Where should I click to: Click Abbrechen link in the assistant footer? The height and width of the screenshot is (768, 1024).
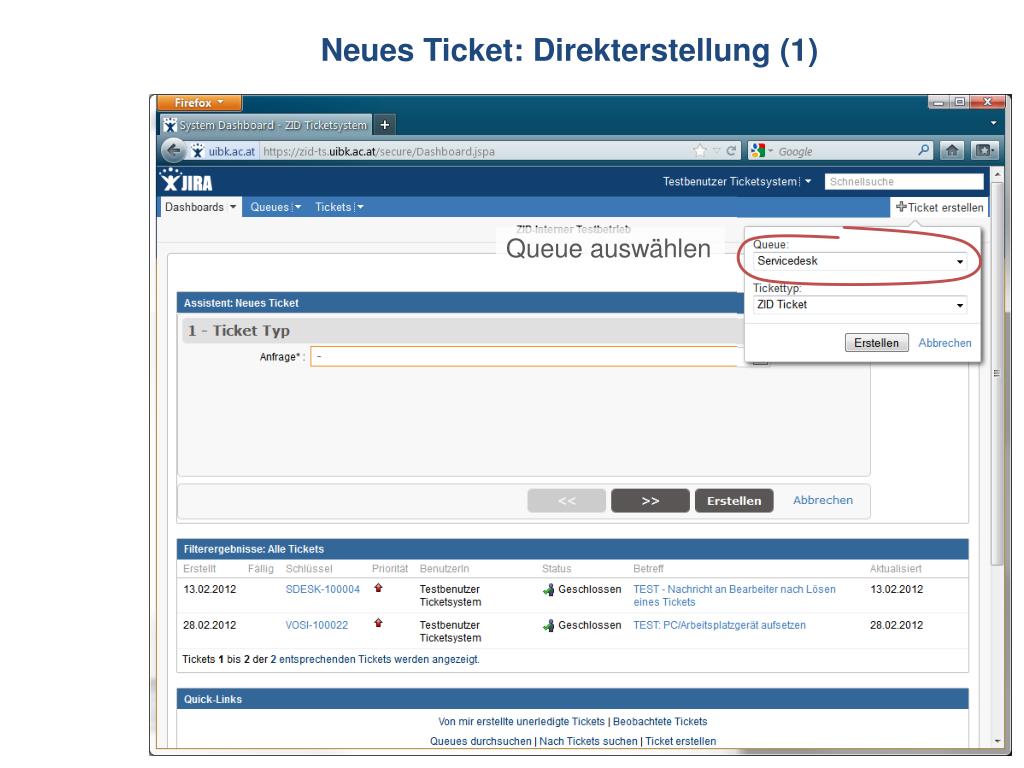click(823, 500)
